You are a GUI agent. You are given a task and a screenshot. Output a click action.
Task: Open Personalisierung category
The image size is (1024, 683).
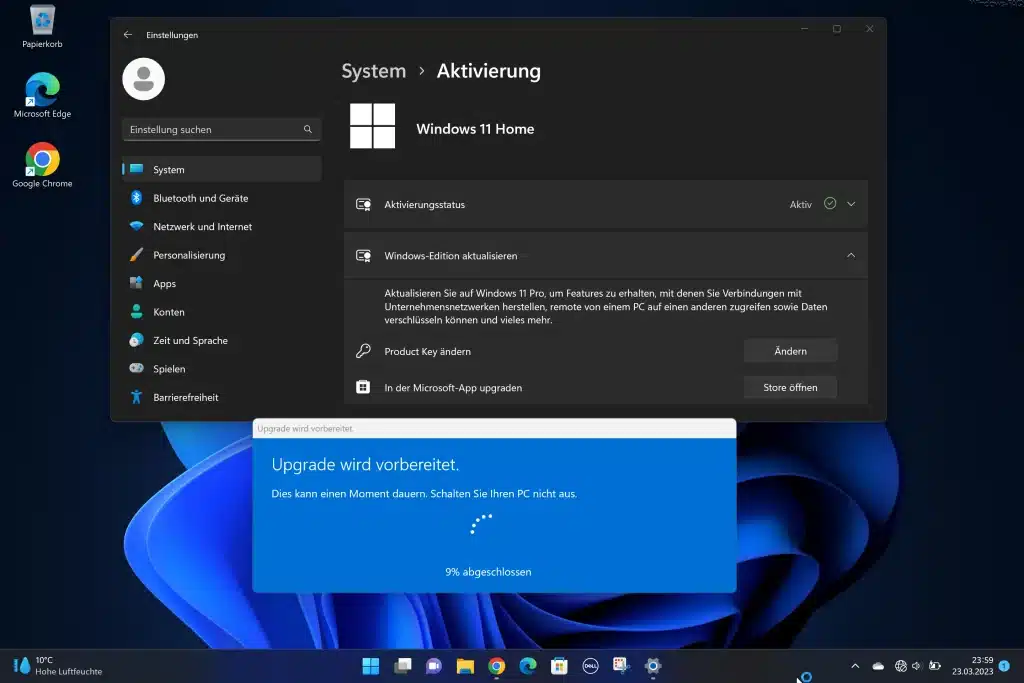[x=221, y=255]
